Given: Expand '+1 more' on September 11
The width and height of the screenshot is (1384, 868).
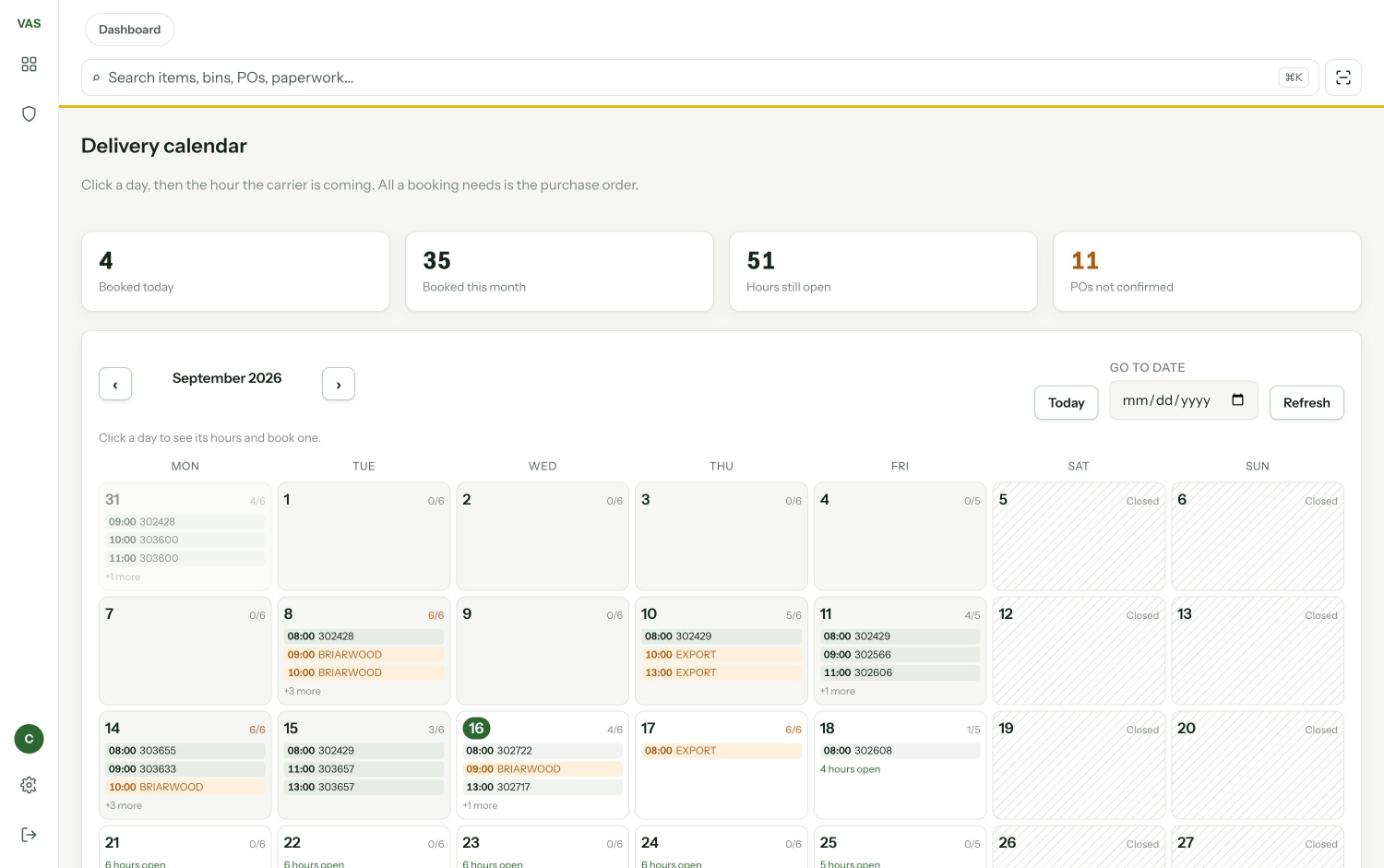Looking at the screenshot, I should coord(838,691).
